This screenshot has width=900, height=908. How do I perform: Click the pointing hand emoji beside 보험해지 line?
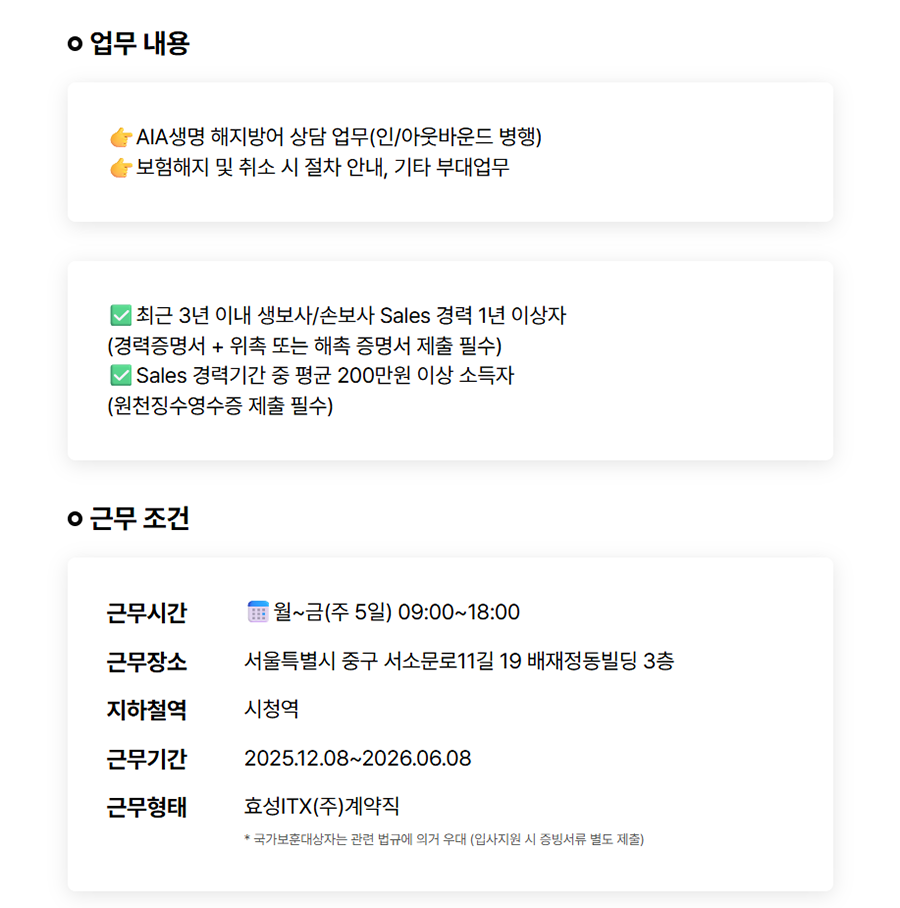(120, 167)
